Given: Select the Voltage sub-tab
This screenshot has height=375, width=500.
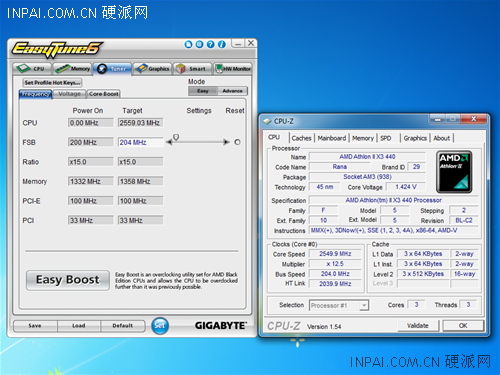Looking at the screenshot, I should click(69, 94).
